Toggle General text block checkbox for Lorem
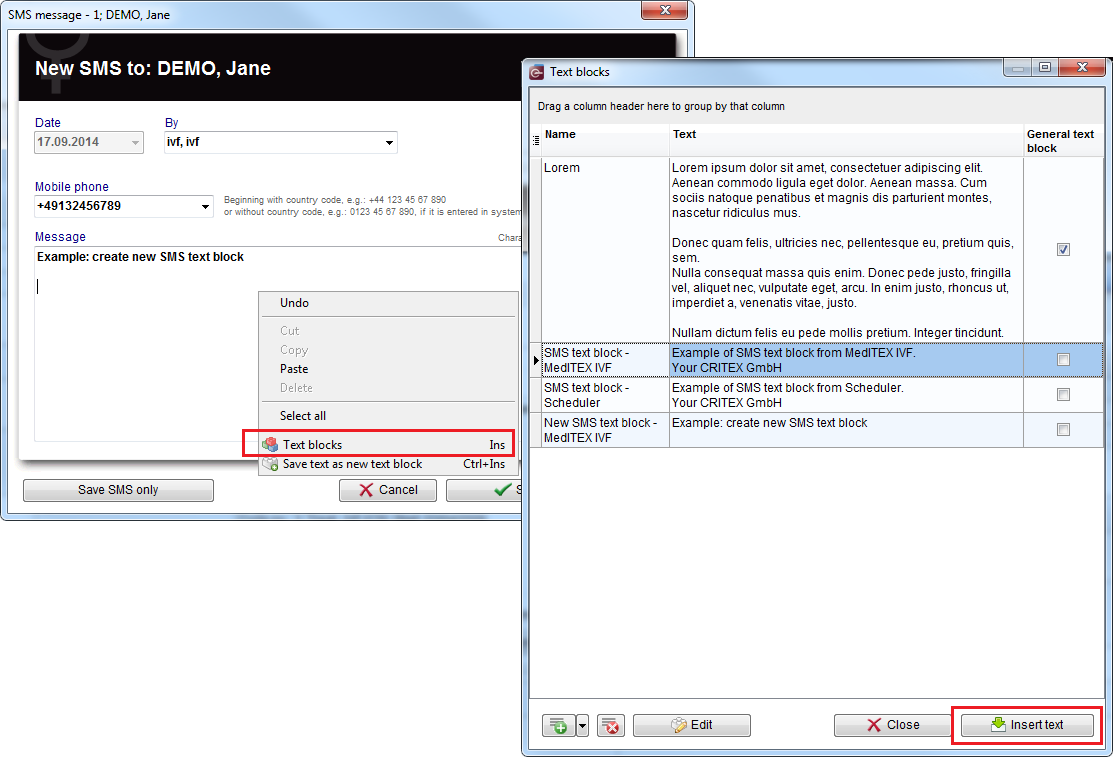The image size is (1116, 760). coord(1063,250)
